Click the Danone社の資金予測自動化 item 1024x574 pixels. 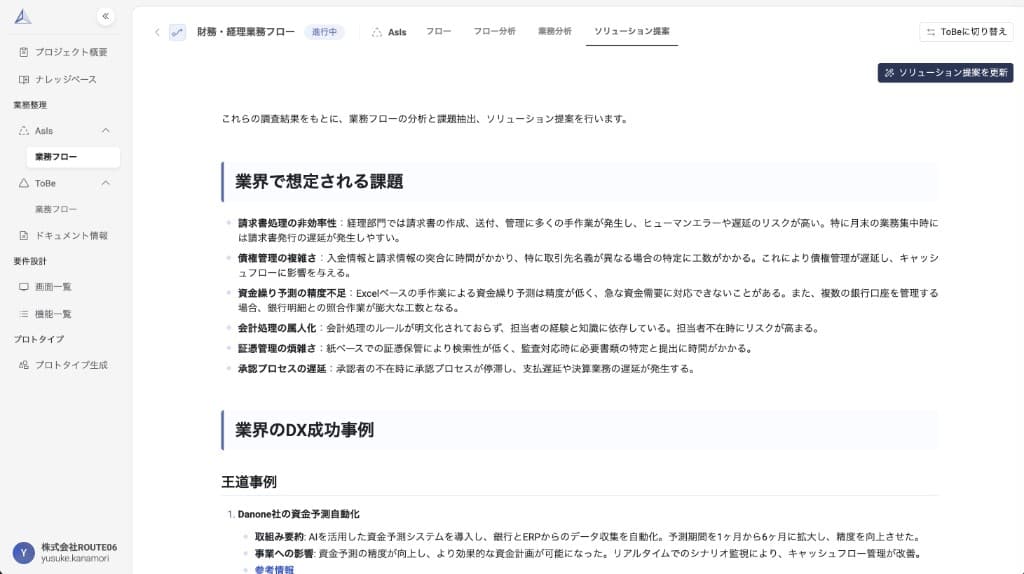298,515
